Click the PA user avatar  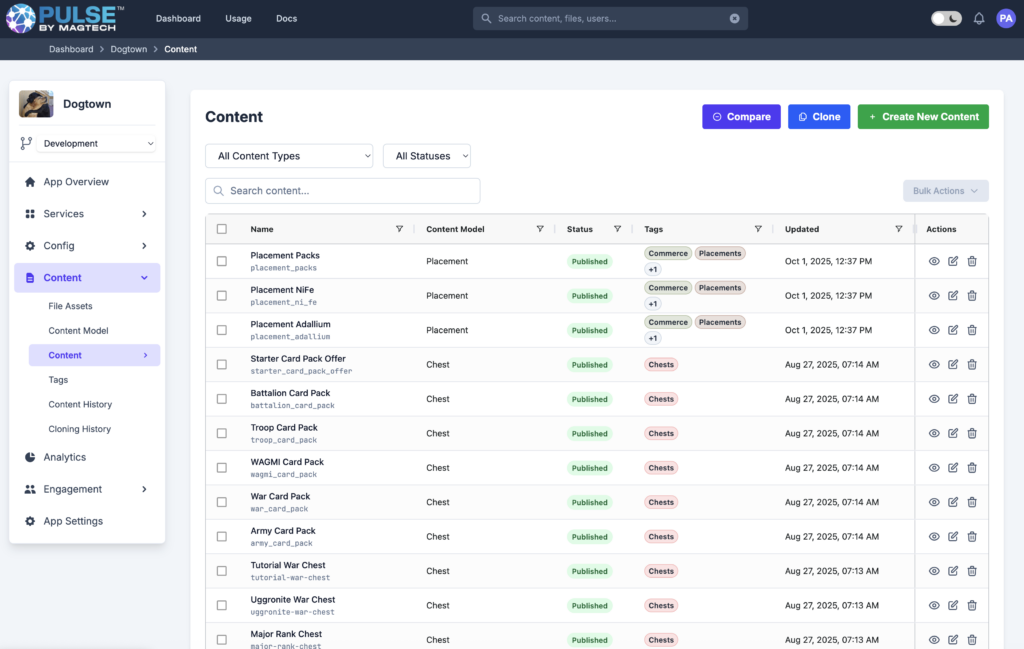tap(1005, 18)
